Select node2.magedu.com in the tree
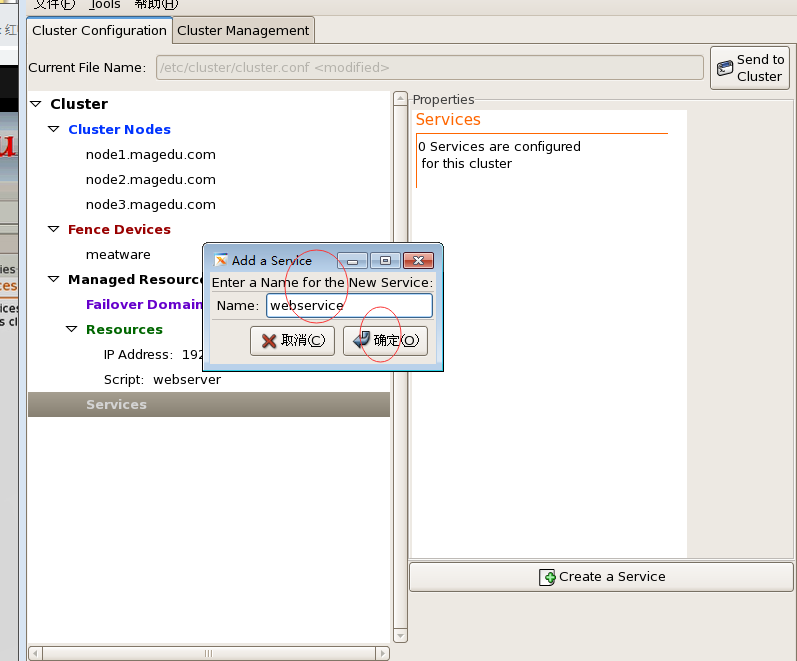 [x=150, y=179]
